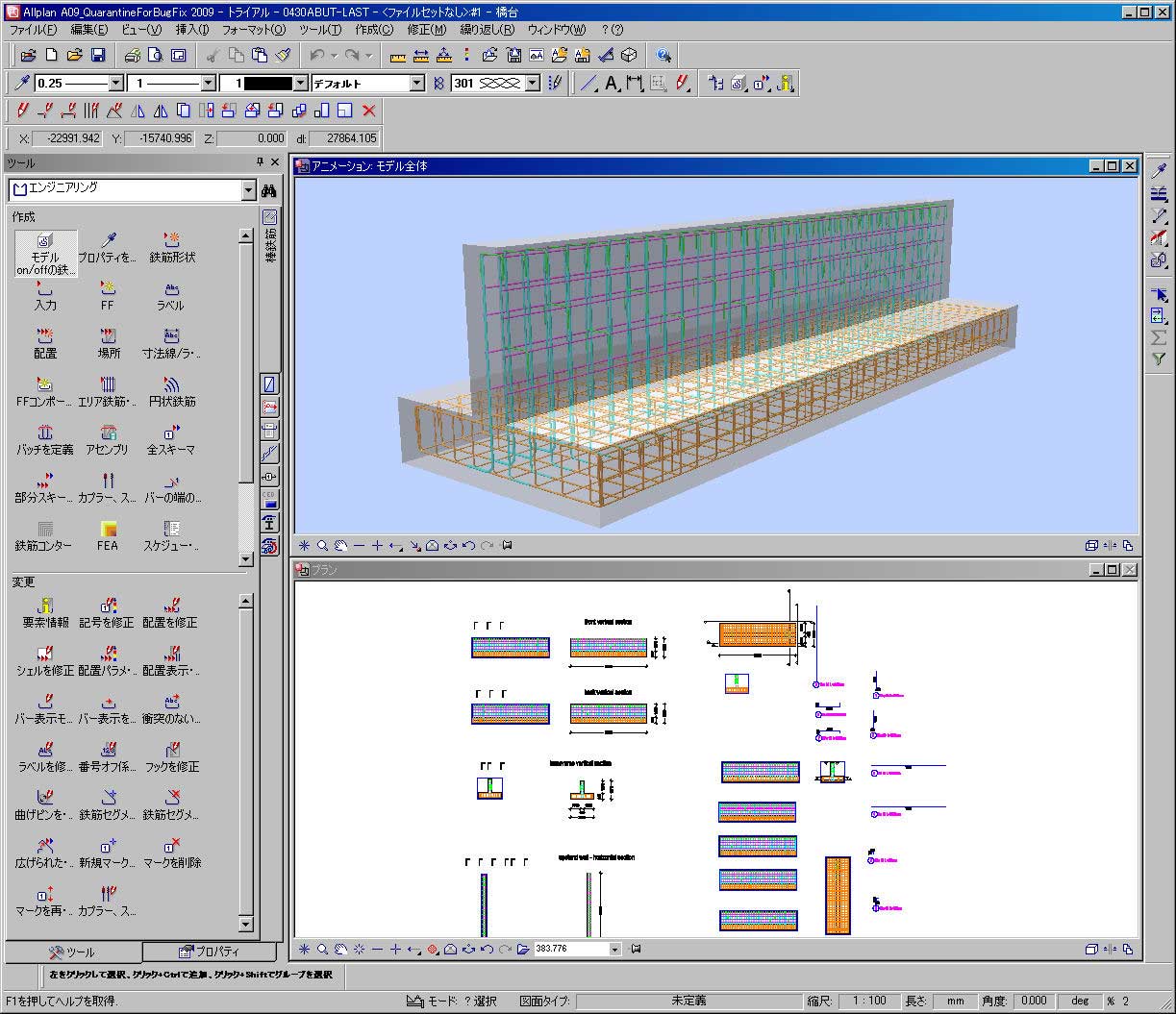Expand the デフォルト layer dropdown
This screenshot has width=1176, height=1014.
[x=416, y=84]
